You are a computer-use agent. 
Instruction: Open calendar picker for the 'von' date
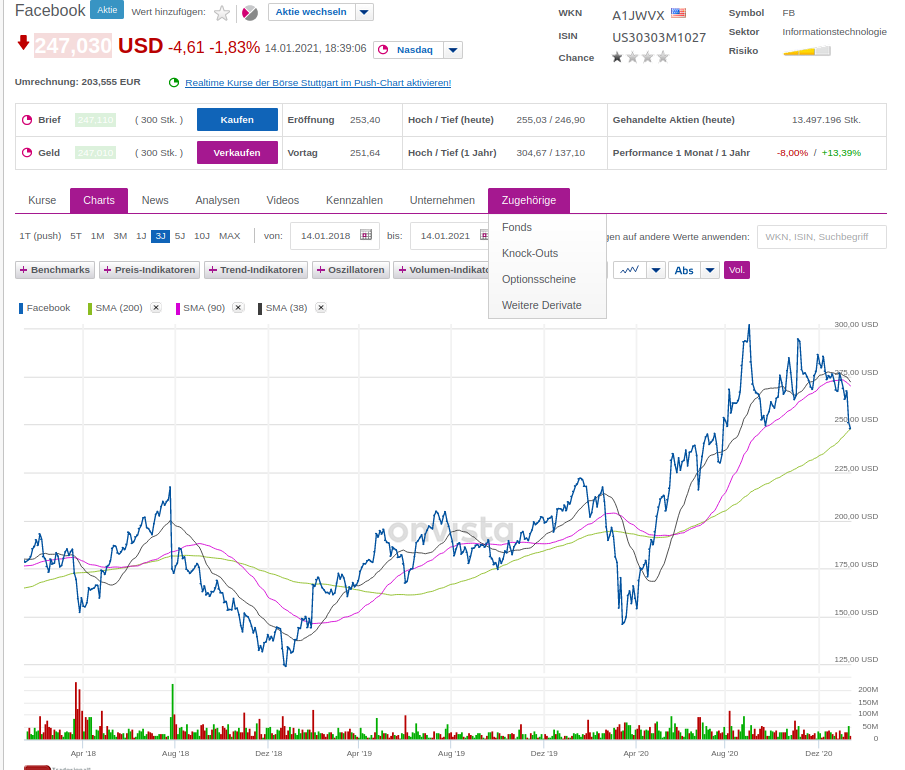[x=365, y=236]
